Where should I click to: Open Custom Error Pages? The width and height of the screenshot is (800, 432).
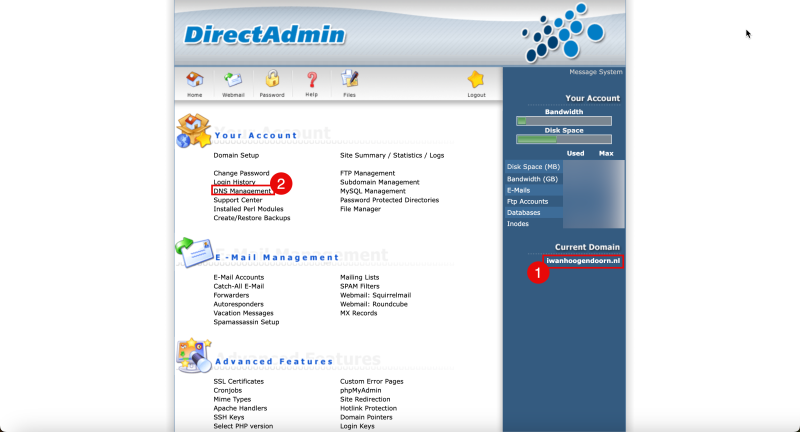tap(371, 381)
